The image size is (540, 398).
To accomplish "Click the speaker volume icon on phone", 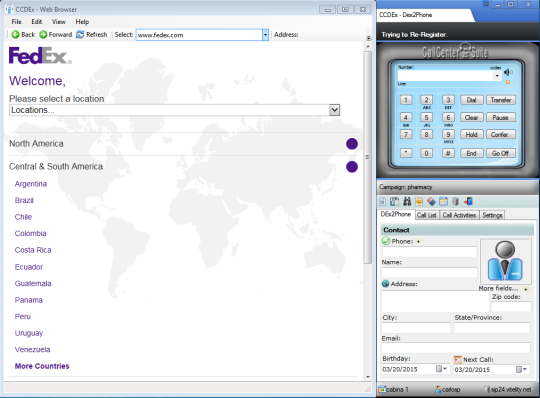I will [508, 72].
